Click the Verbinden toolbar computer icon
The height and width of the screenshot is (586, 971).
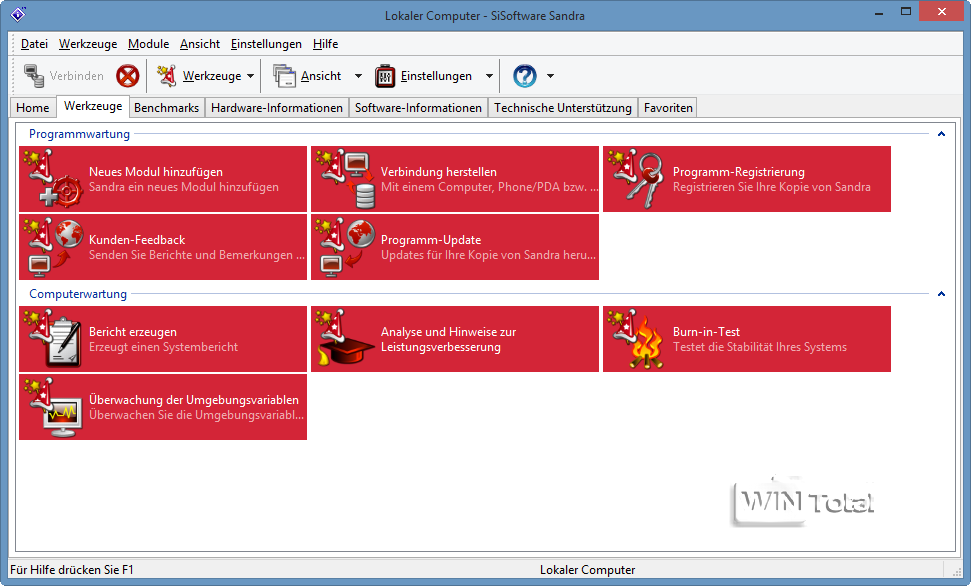pos(34,76)
